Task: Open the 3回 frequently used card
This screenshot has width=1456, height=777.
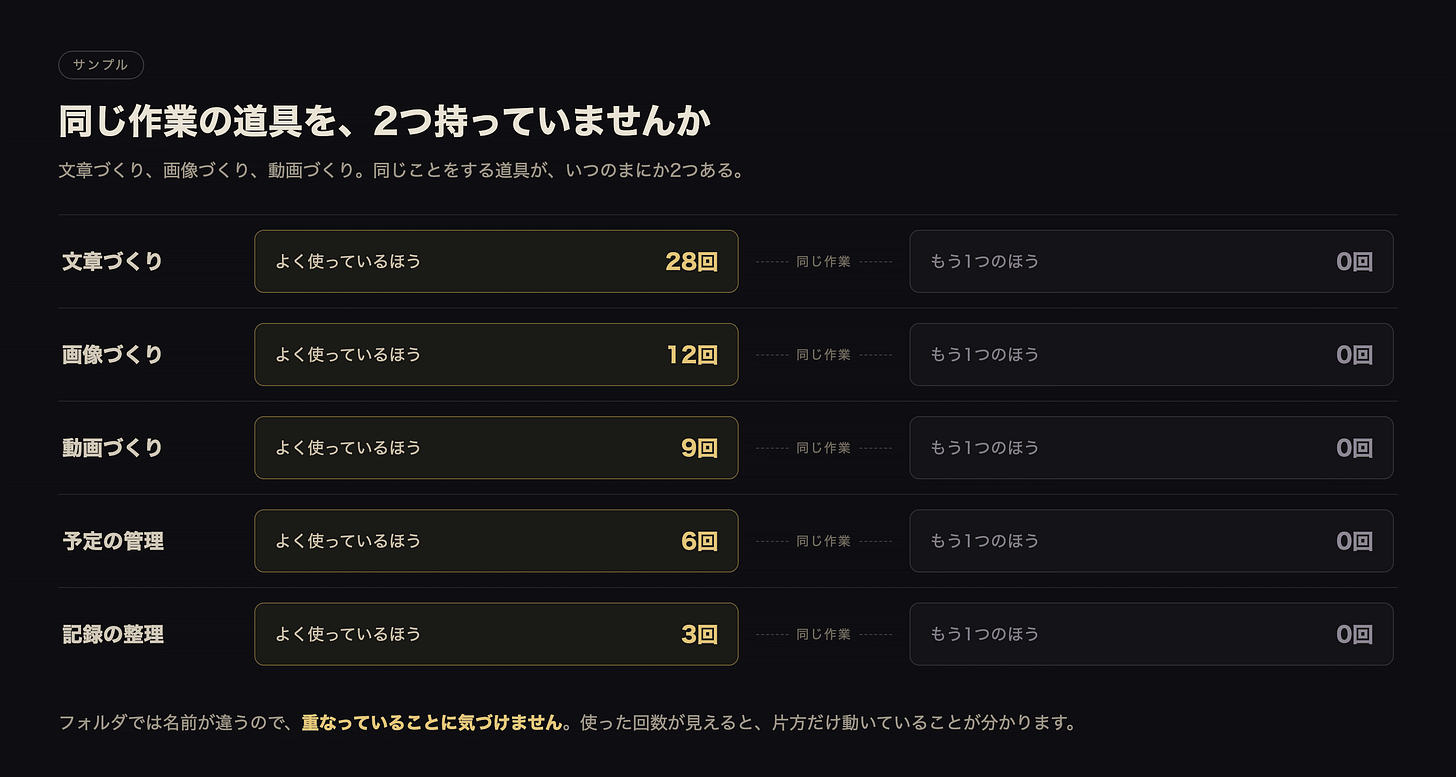Action: click(x=496, y=634)
